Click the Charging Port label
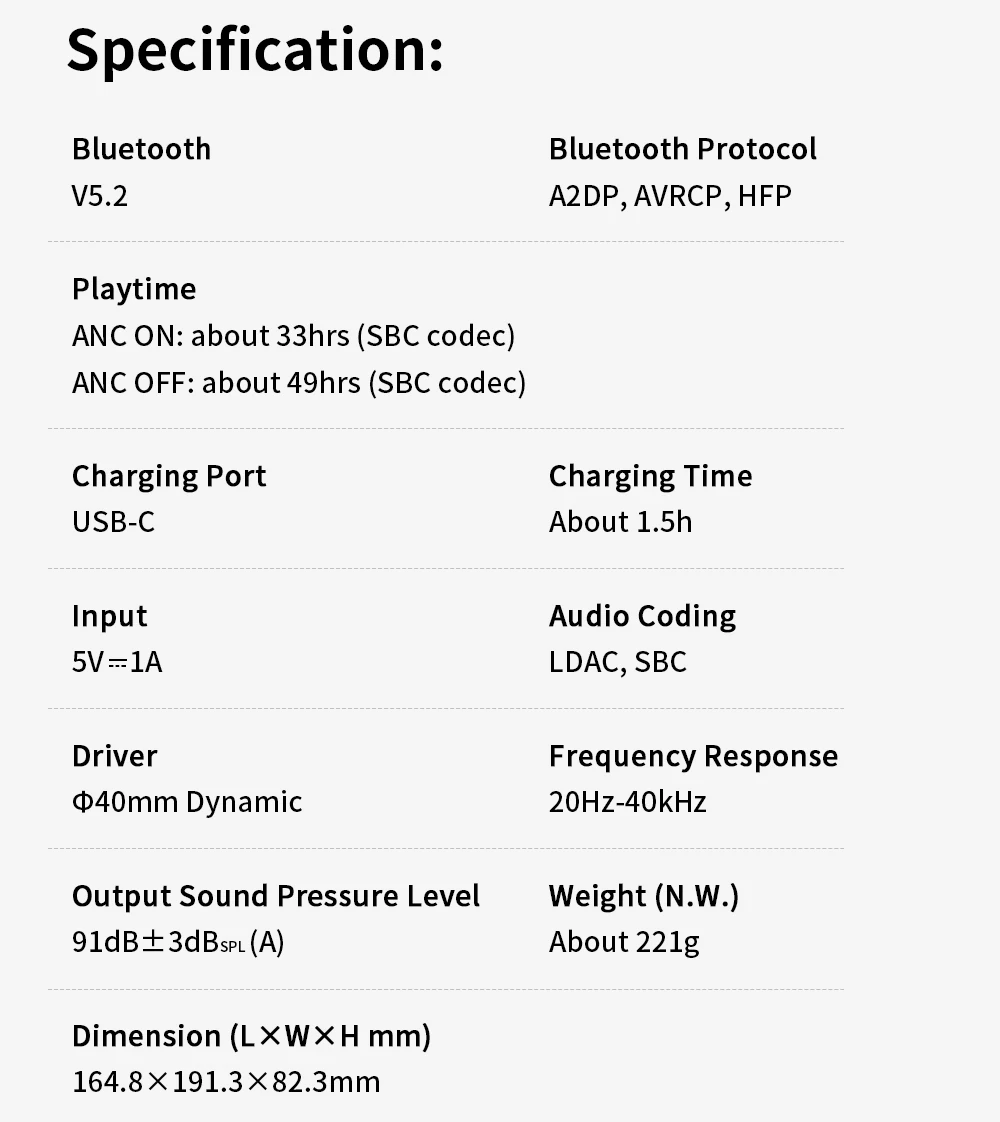 [169, 476]
